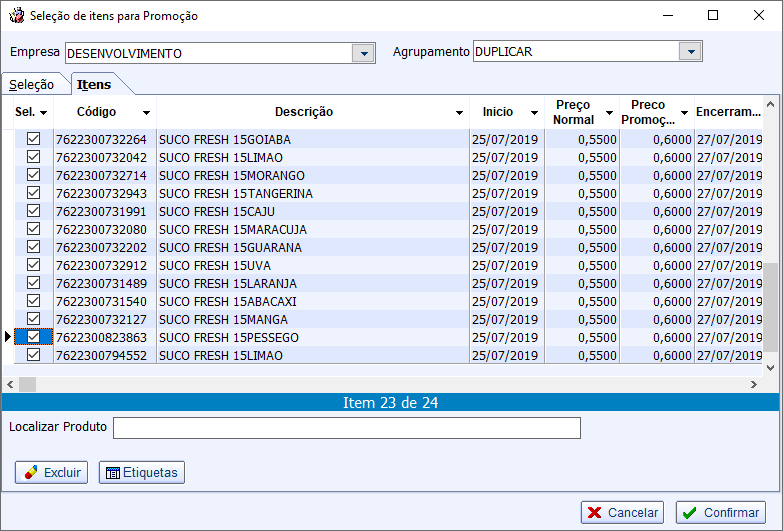Click horizontal scrollbar right arrow

(754, 384)
